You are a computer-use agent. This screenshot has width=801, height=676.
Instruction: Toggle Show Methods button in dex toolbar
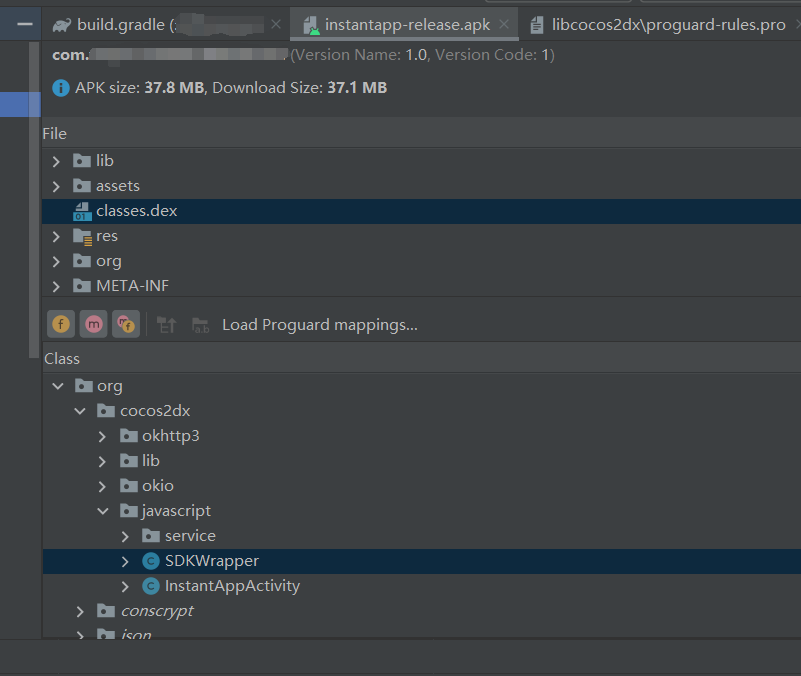(x=93, y=324)
